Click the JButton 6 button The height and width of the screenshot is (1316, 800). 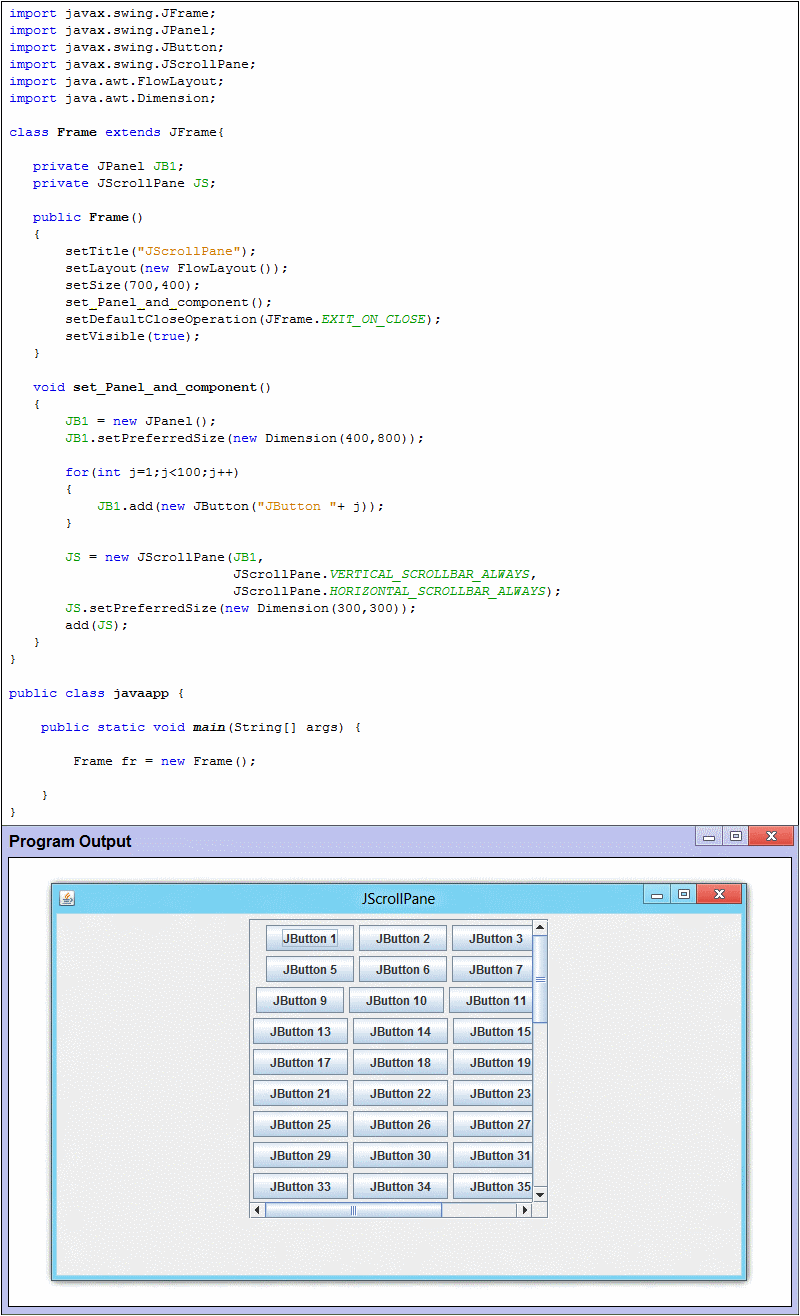[x=403, y=970]
